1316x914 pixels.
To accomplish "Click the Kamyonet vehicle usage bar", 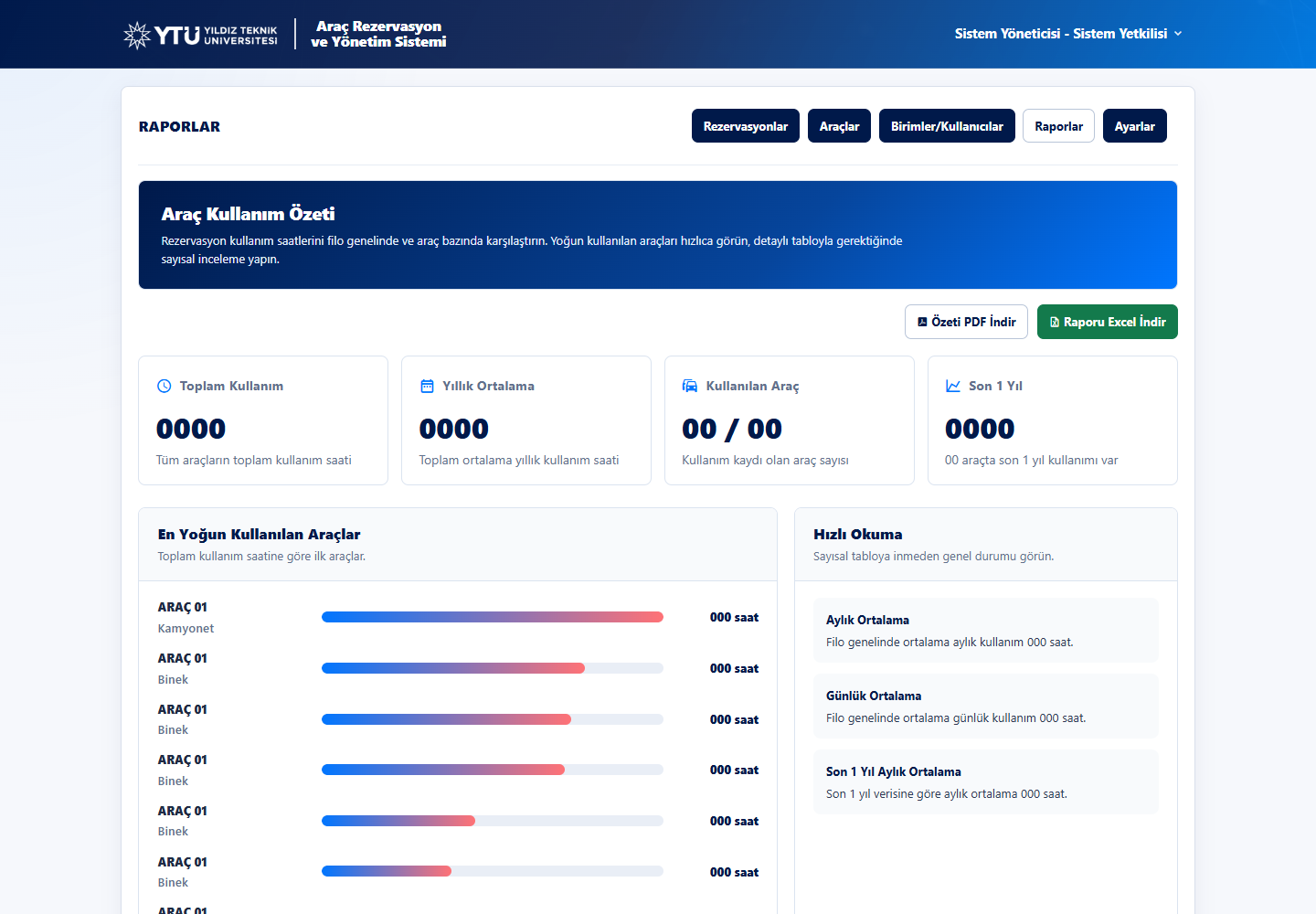I will (493, 617).
